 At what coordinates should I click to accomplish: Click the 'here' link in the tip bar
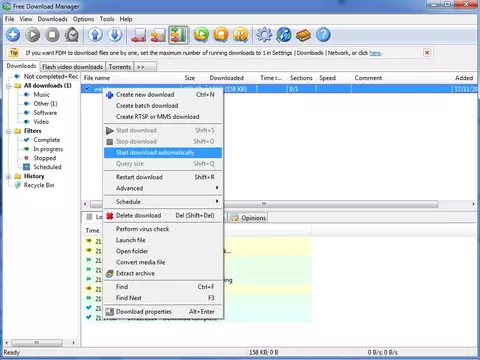(x=375, y=53)
